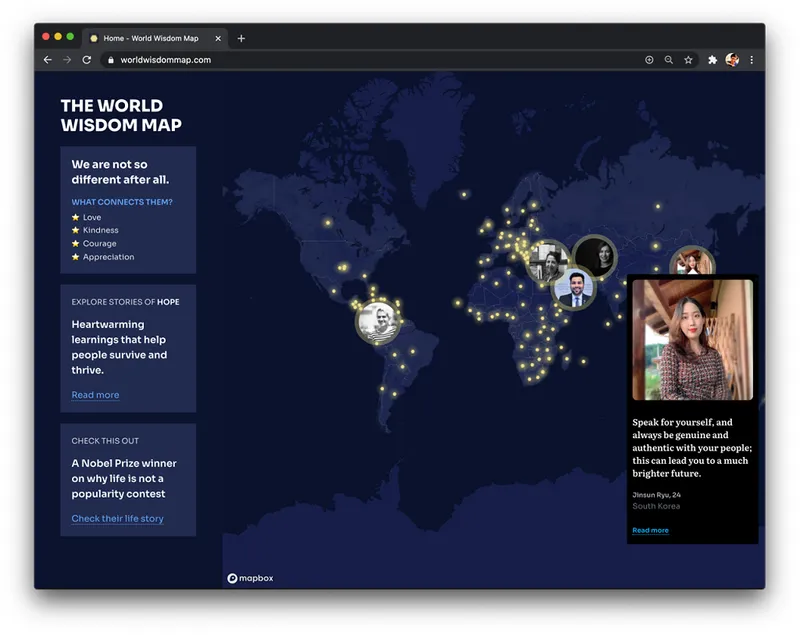
Task: Click Read more under Heartwarming learnings
Action: [95, 395]
